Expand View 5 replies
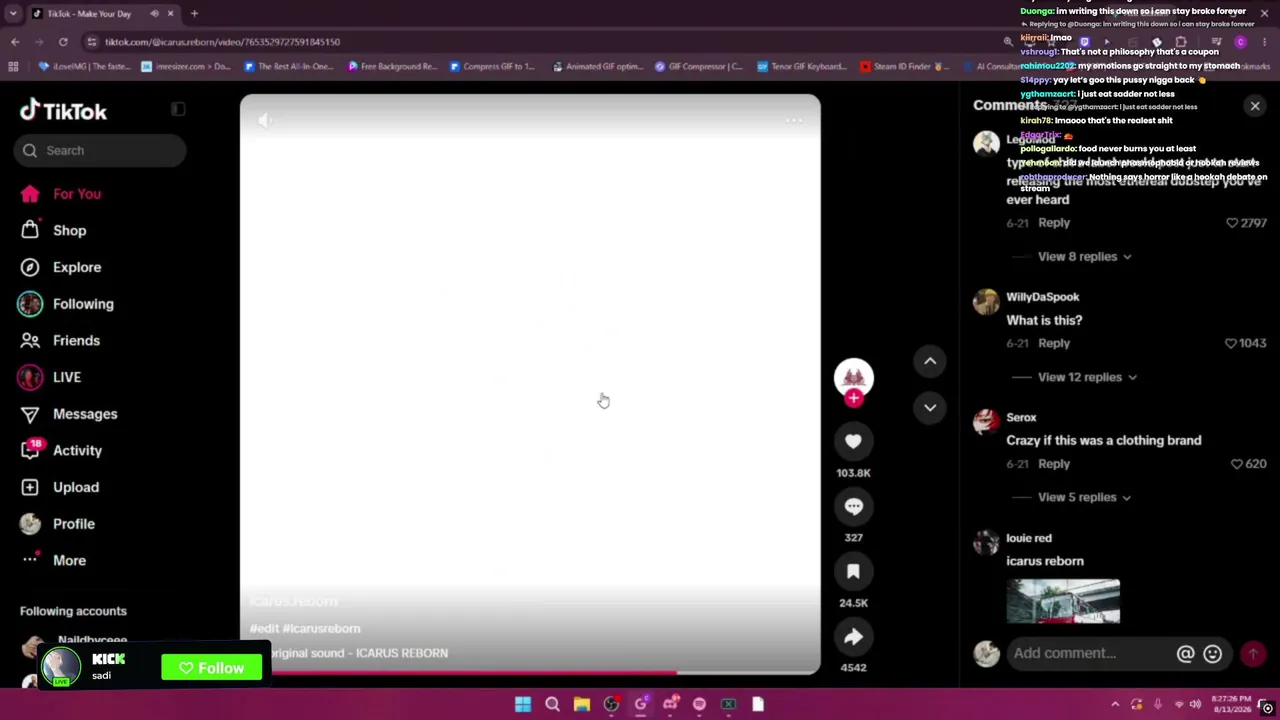The height and width of the screenshot is (720, 1280). click(1084, 497)
